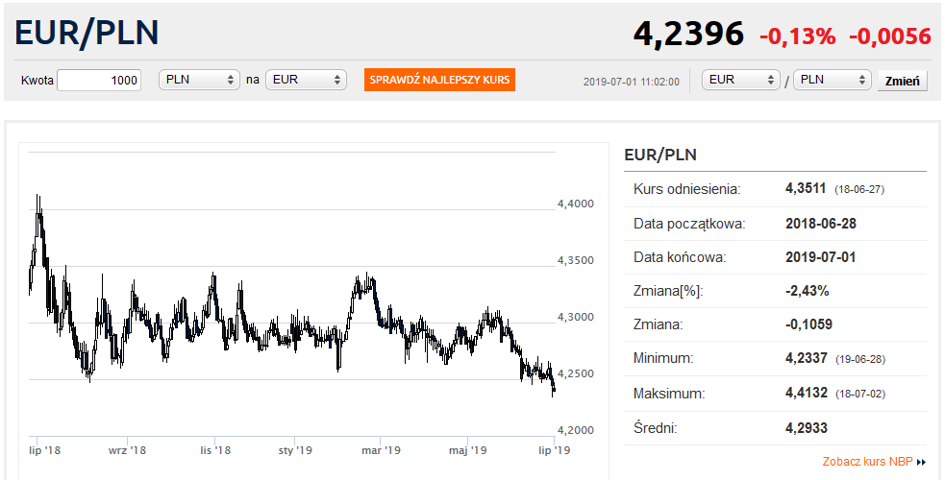The height and width of the screenshot is (480, 945).
Task: Click the chart axis label wrz '18
Action: click(127, 450)
